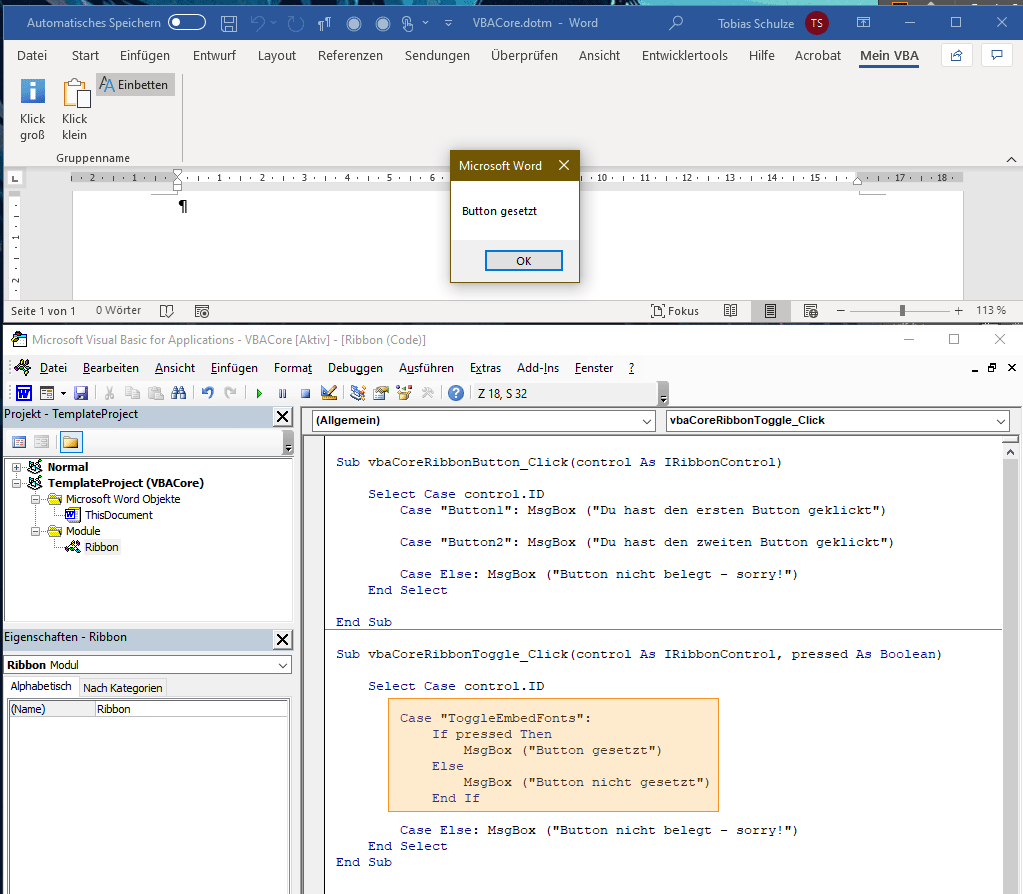Open the (Allgemein) object dropdown
This screenshot has height=894, width=1023.
point(483,421)
